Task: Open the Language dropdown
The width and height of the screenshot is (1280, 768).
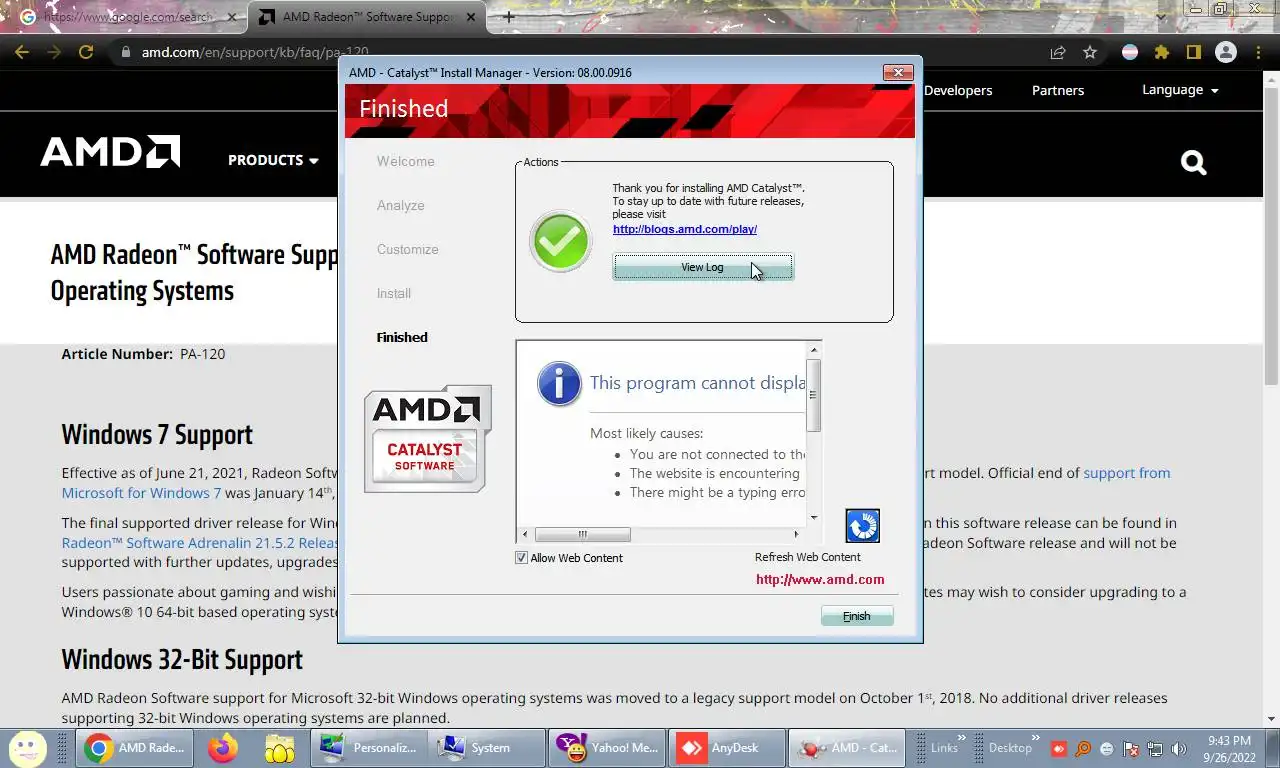Action: tap(1180, 90)
